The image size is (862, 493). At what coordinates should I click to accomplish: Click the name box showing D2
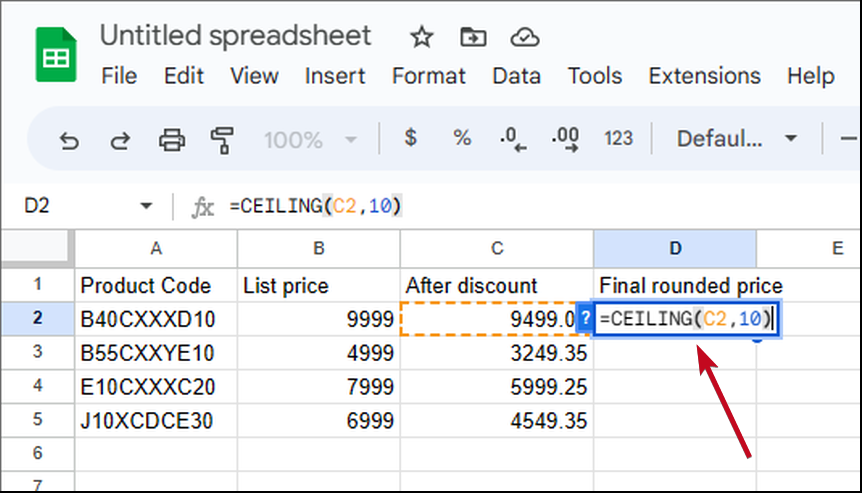pos(37,206)
